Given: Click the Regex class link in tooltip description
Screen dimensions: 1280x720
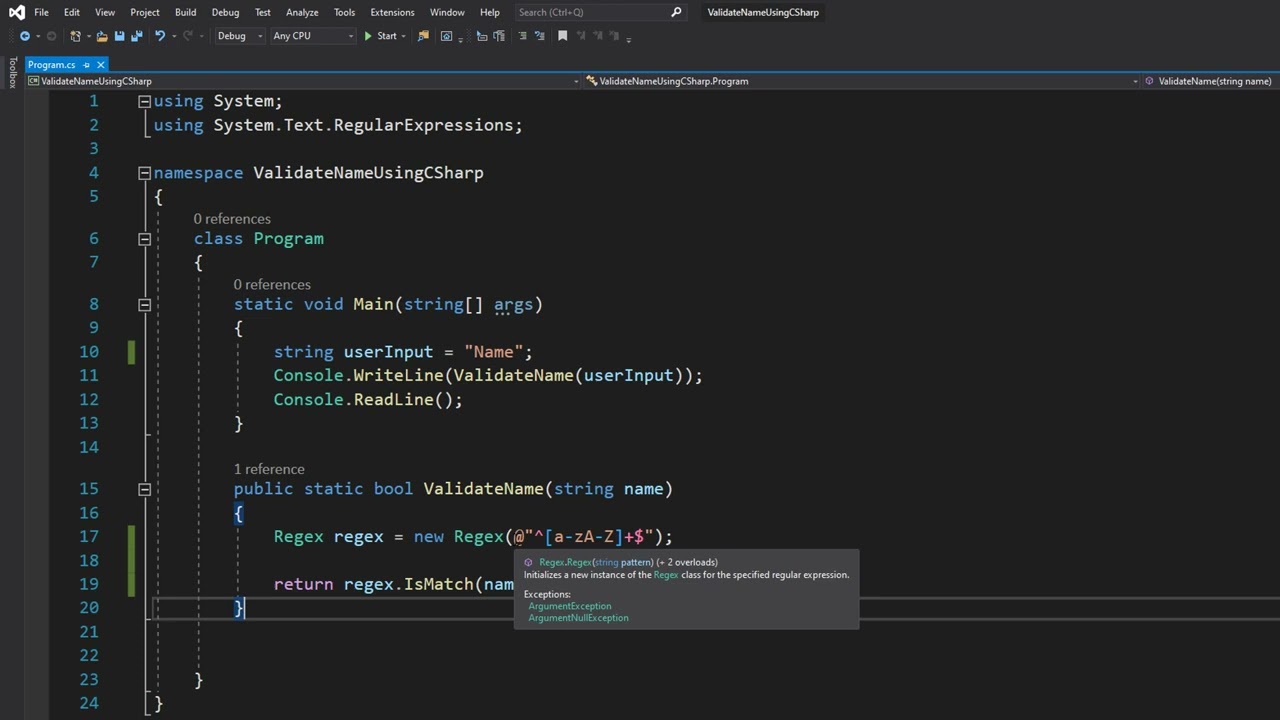Looking at the screenshot, I should [x=666, y=575].
